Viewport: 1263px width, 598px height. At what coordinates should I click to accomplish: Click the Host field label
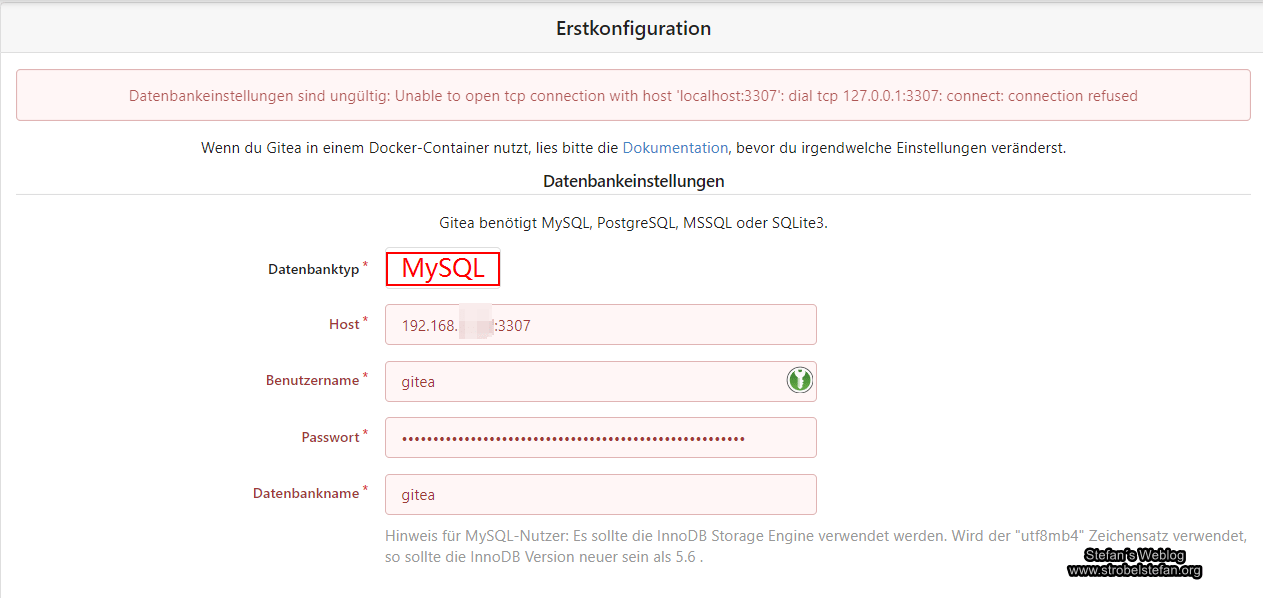click(344, 325)
